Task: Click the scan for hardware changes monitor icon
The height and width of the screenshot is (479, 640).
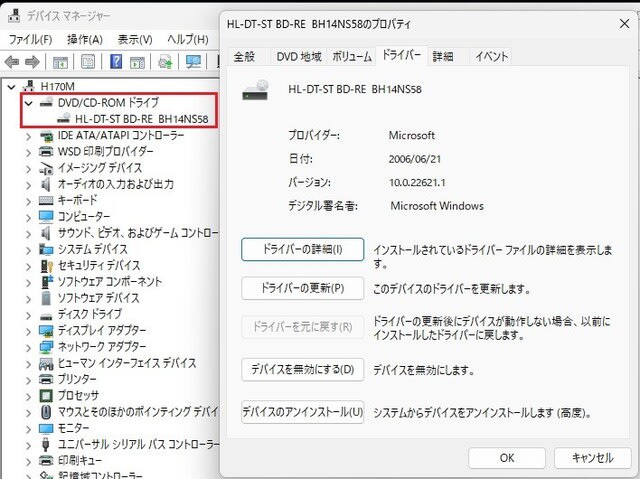Action: [x=193, y=62]
